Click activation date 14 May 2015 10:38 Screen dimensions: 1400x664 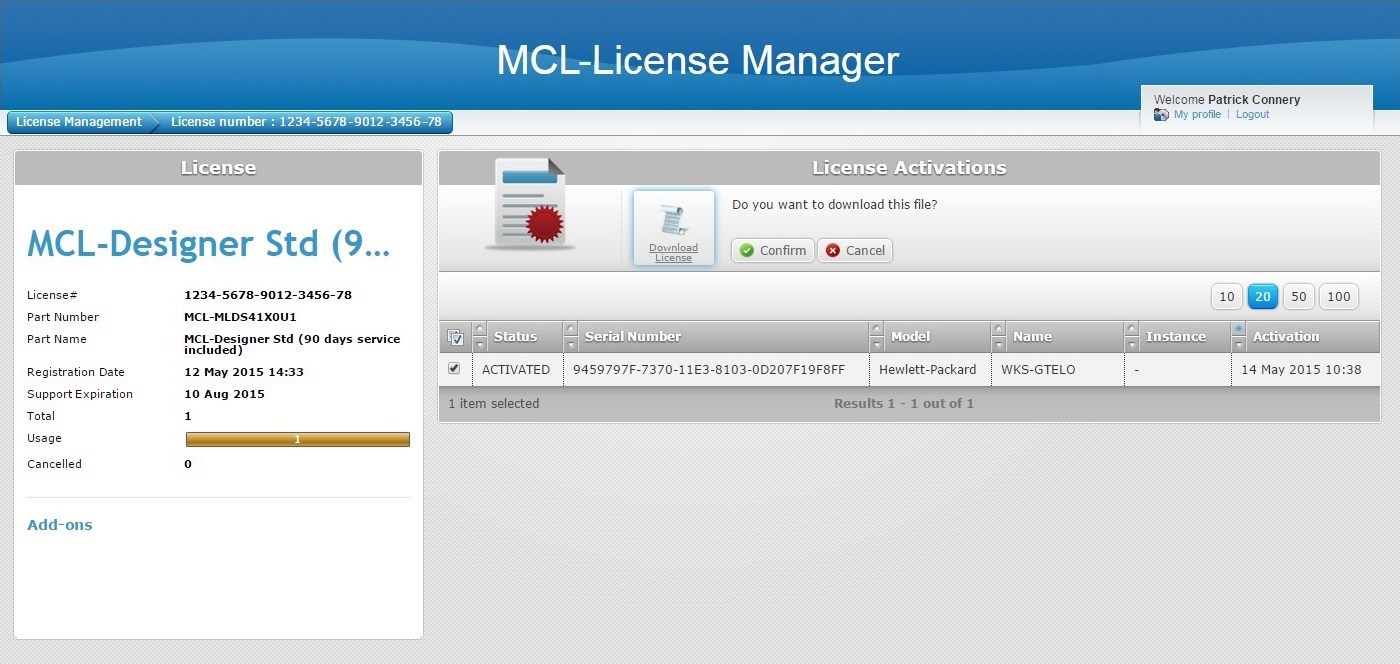tap(1301, 370)
